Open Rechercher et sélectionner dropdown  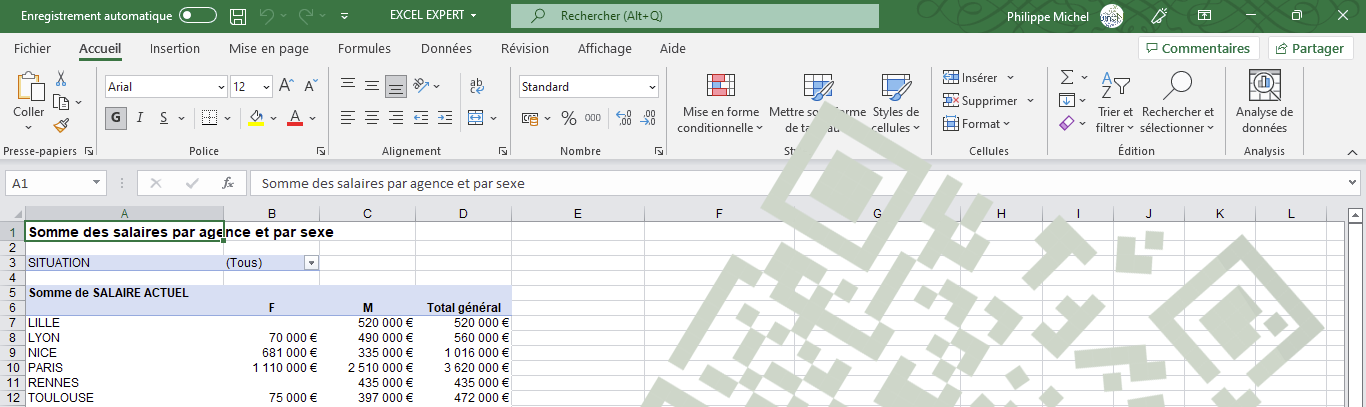coord(1178,102)
